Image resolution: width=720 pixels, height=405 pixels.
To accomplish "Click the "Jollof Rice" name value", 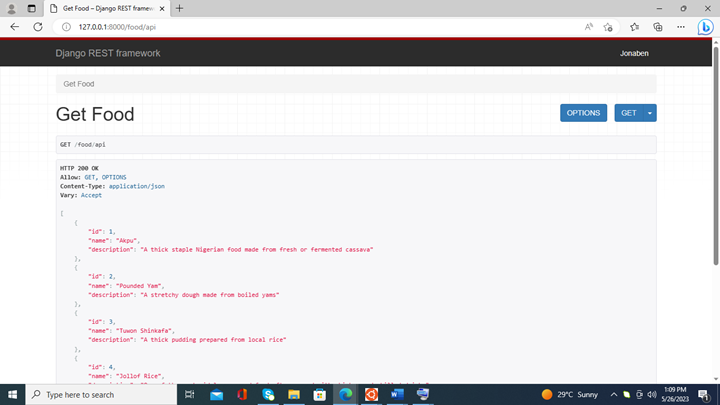I will [139, 376].
